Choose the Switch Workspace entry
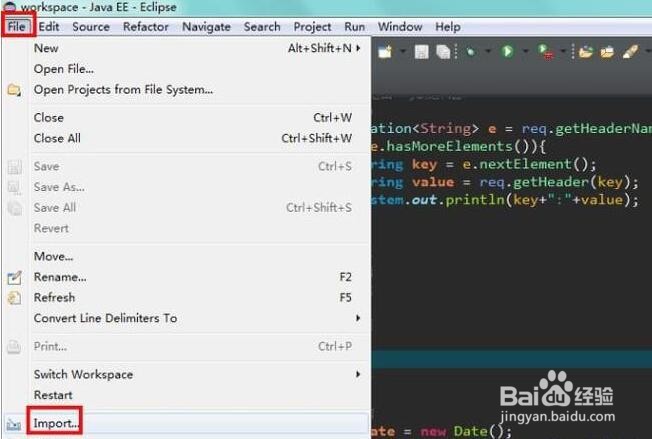652x439 pixels. (x=186, y=375)
